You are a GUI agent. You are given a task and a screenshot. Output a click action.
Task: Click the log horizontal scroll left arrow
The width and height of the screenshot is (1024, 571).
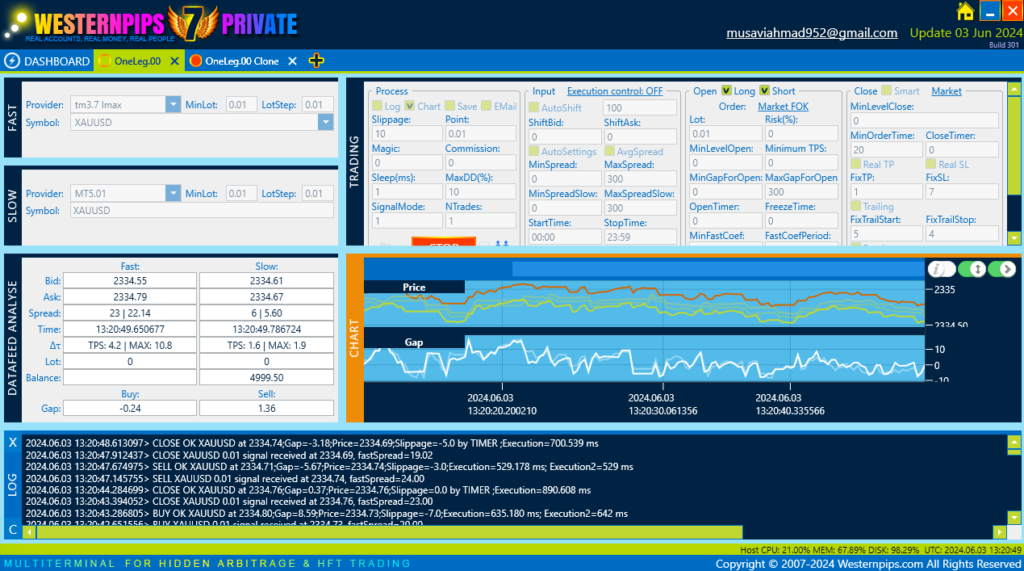29,532
